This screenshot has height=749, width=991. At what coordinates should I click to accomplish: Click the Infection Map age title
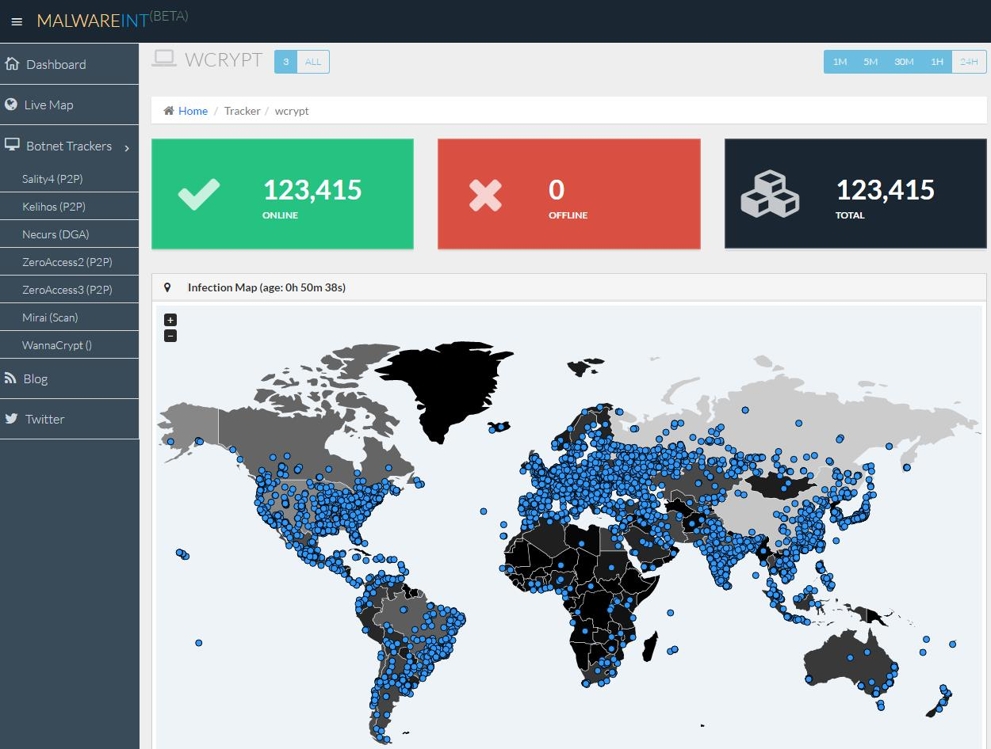(267, 288)
